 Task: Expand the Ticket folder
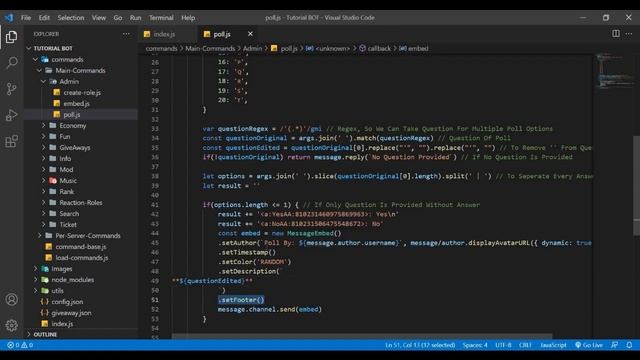(68, 224)
